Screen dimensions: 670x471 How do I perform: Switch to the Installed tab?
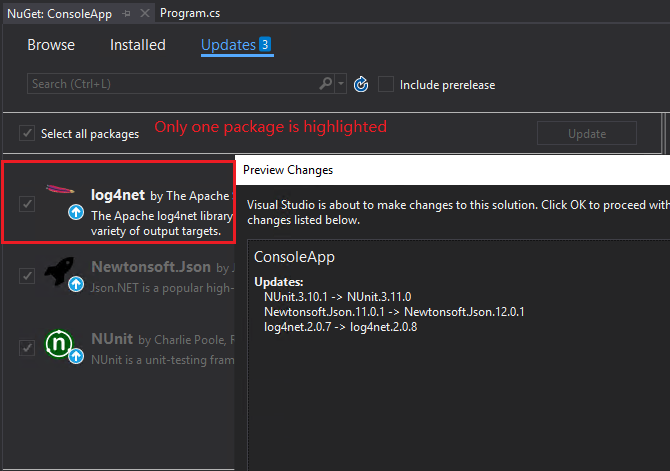[138, 45]
